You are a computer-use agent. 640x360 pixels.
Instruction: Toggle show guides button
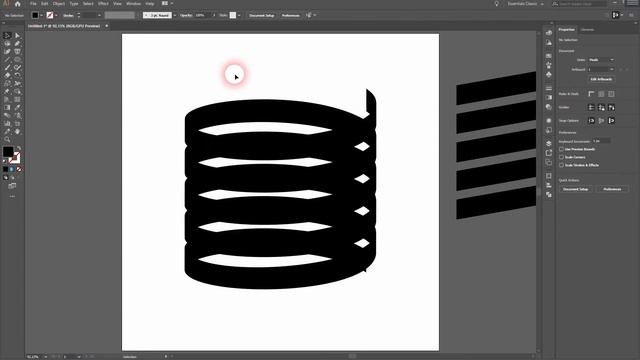pyautogui.click(x=591, y=107)
